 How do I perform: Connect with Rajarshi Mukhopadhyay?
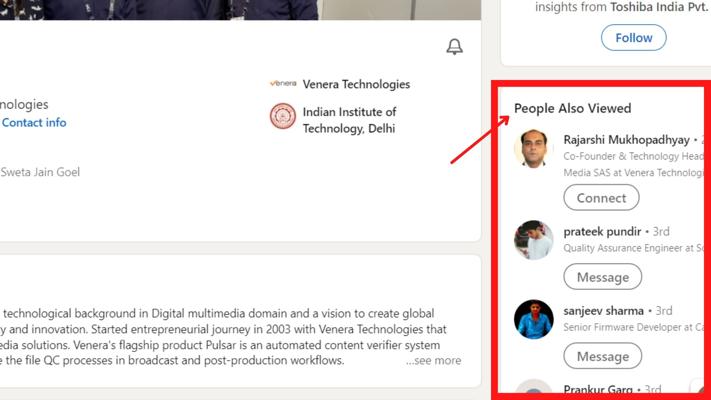601,198
